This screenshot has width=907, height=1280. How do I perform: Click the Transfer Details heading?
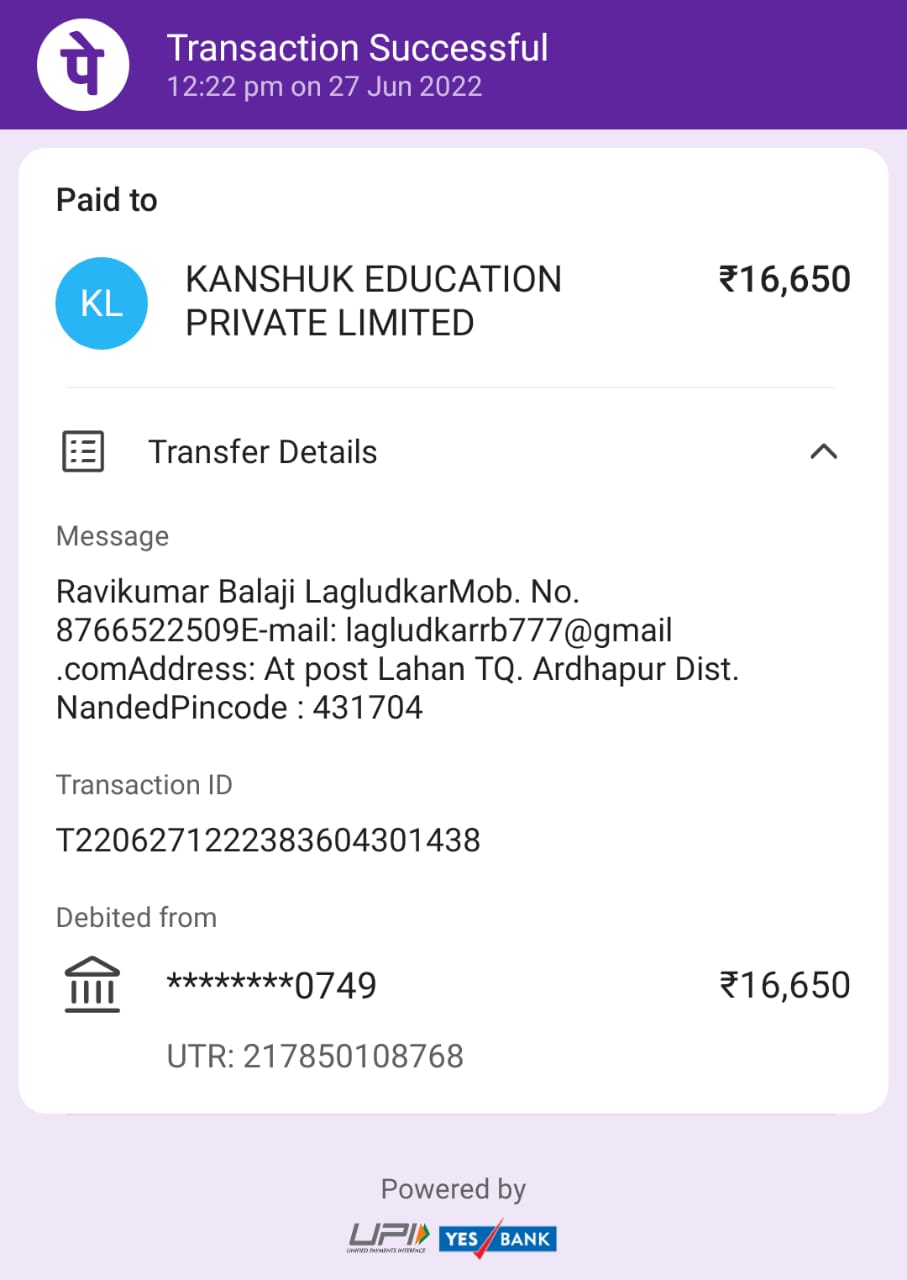tap(263, 452)
